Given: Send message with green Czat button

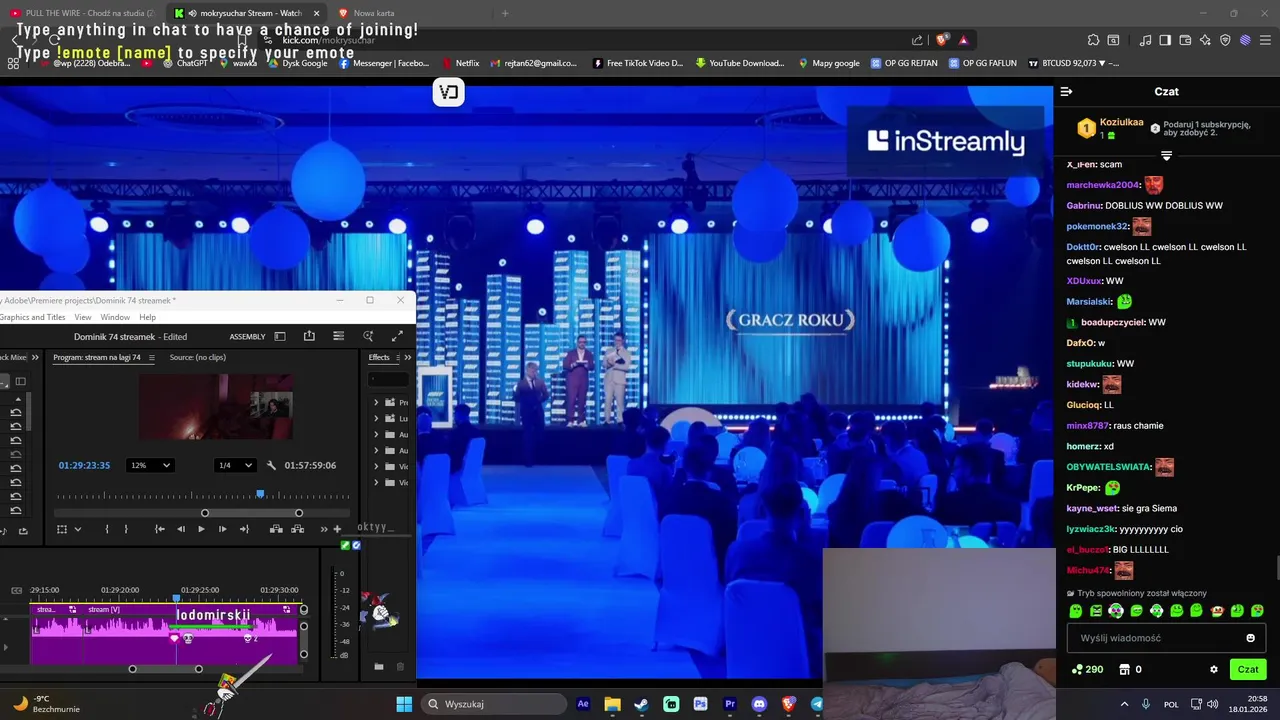Looking at the screenshot, I should (1248, 669).
